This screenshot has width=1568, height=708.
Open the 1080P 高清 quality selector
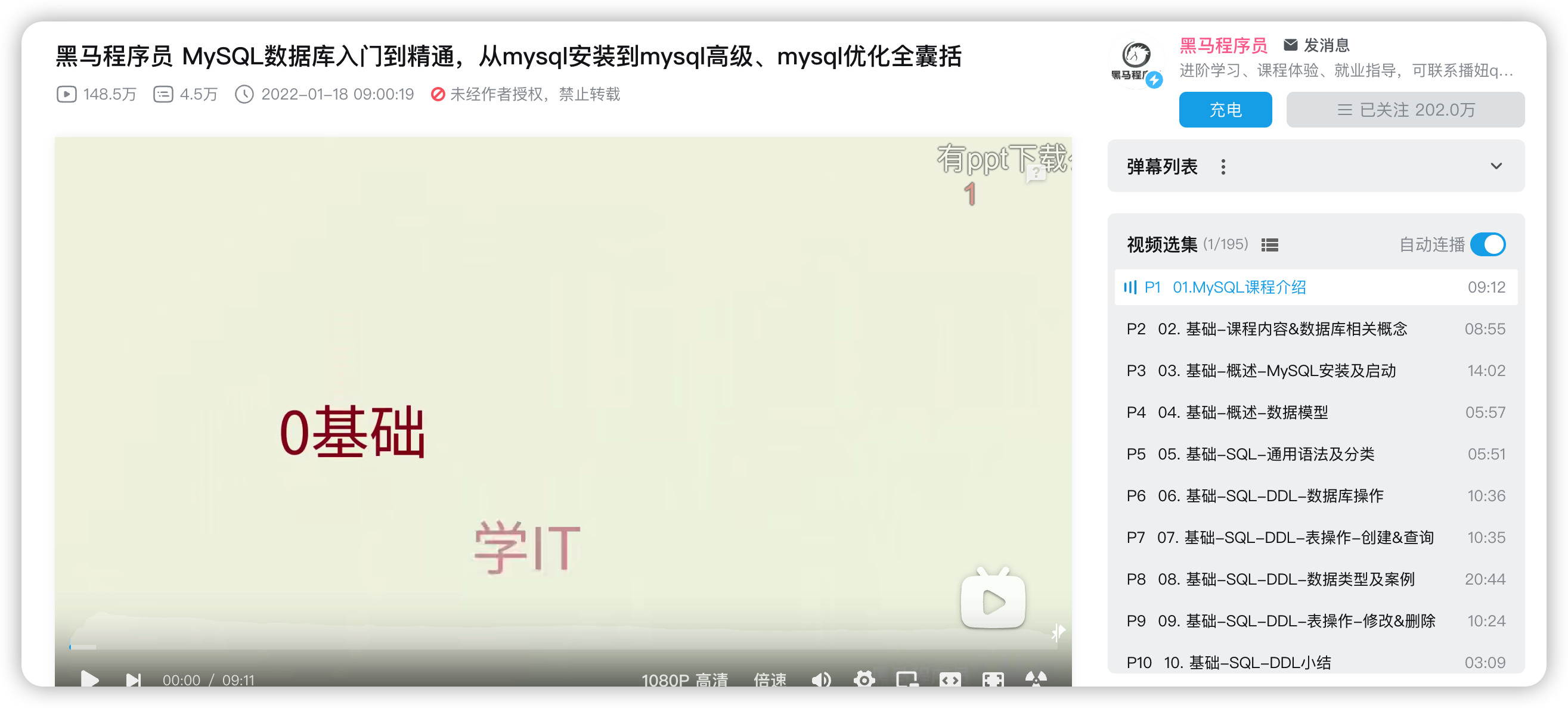pos(685,679)
